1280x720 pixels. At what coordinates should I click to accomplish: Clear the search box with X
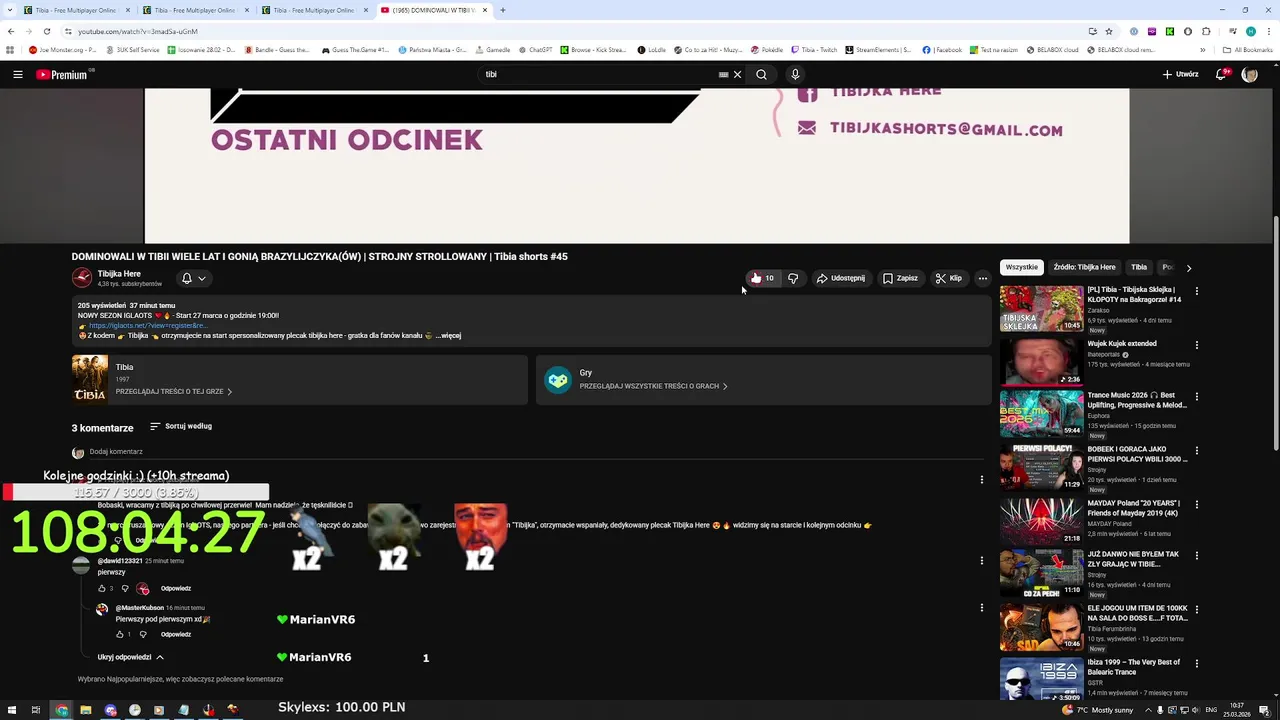pyautogui.click(x=737, y=74)
